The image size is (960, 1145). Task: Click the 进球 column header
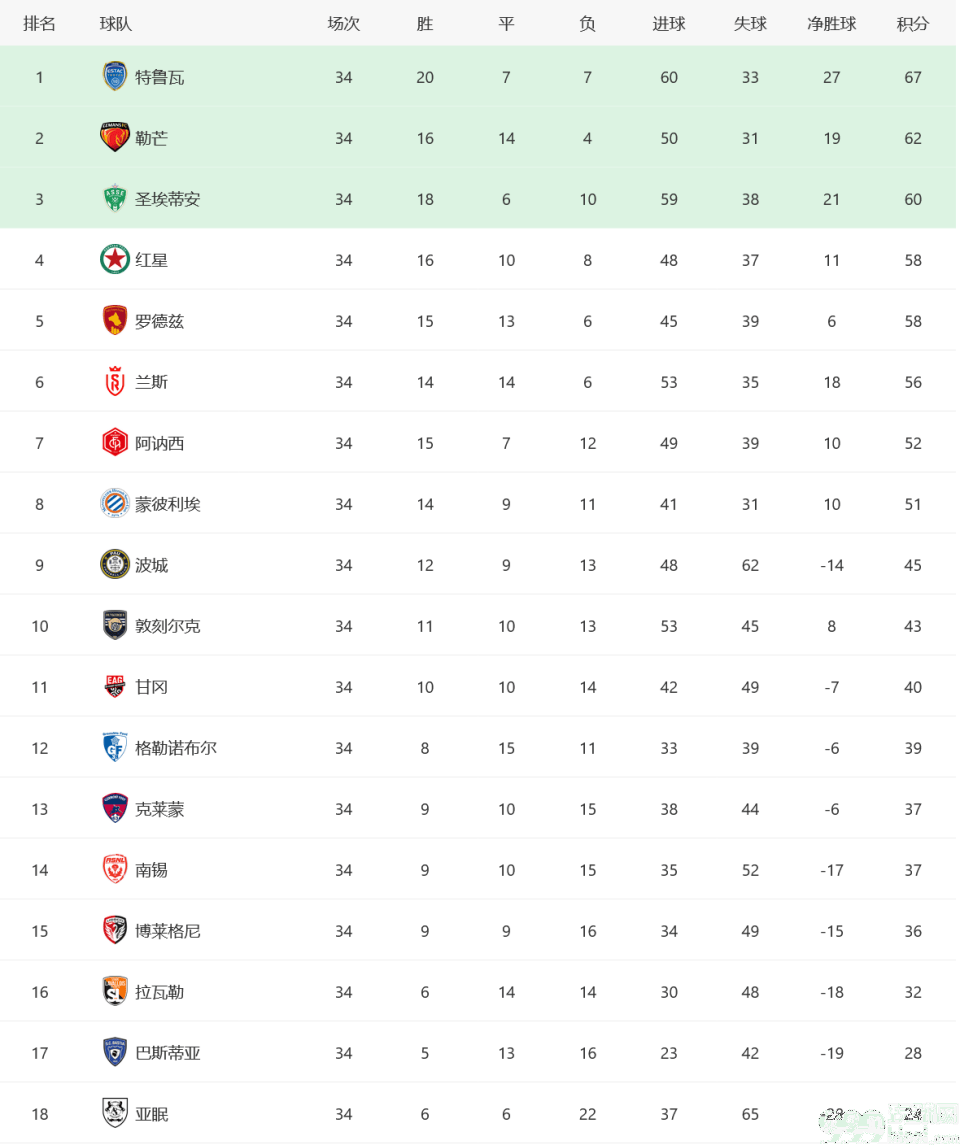click(669, 24)
